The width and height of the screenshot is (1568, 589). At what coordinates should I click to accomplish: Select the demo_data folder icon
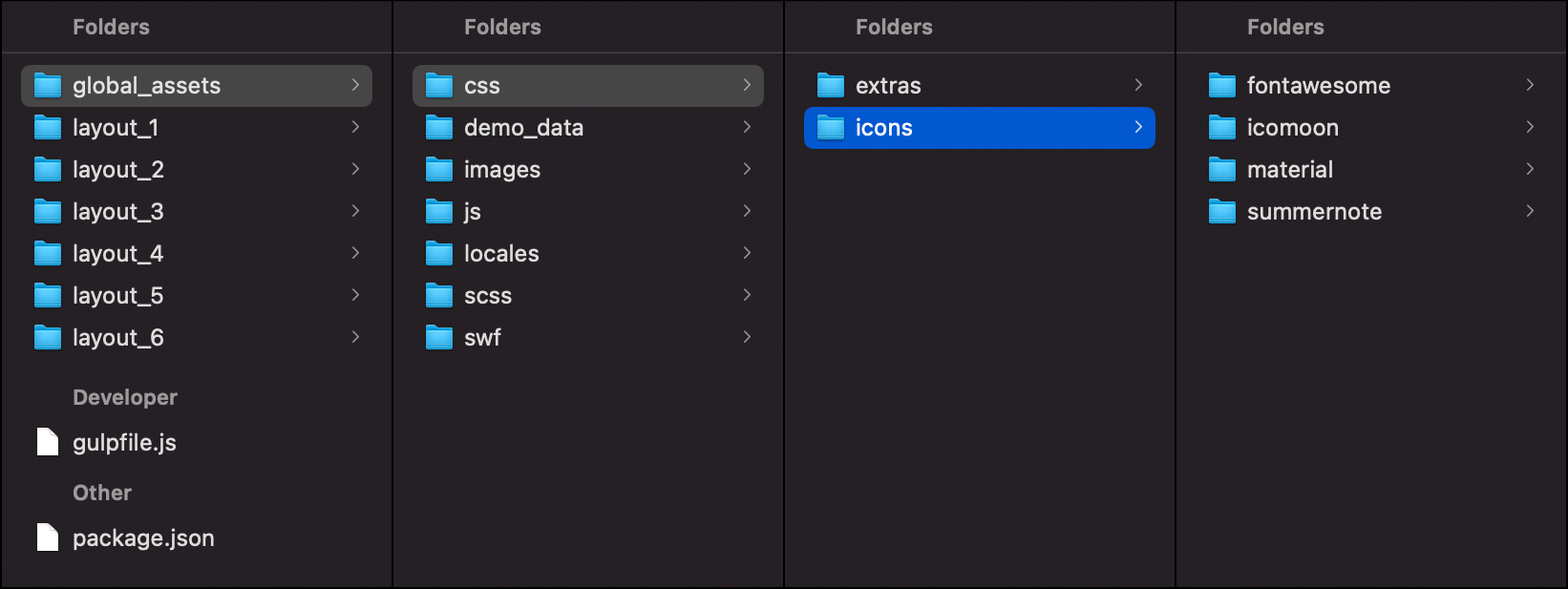[439, 128]
